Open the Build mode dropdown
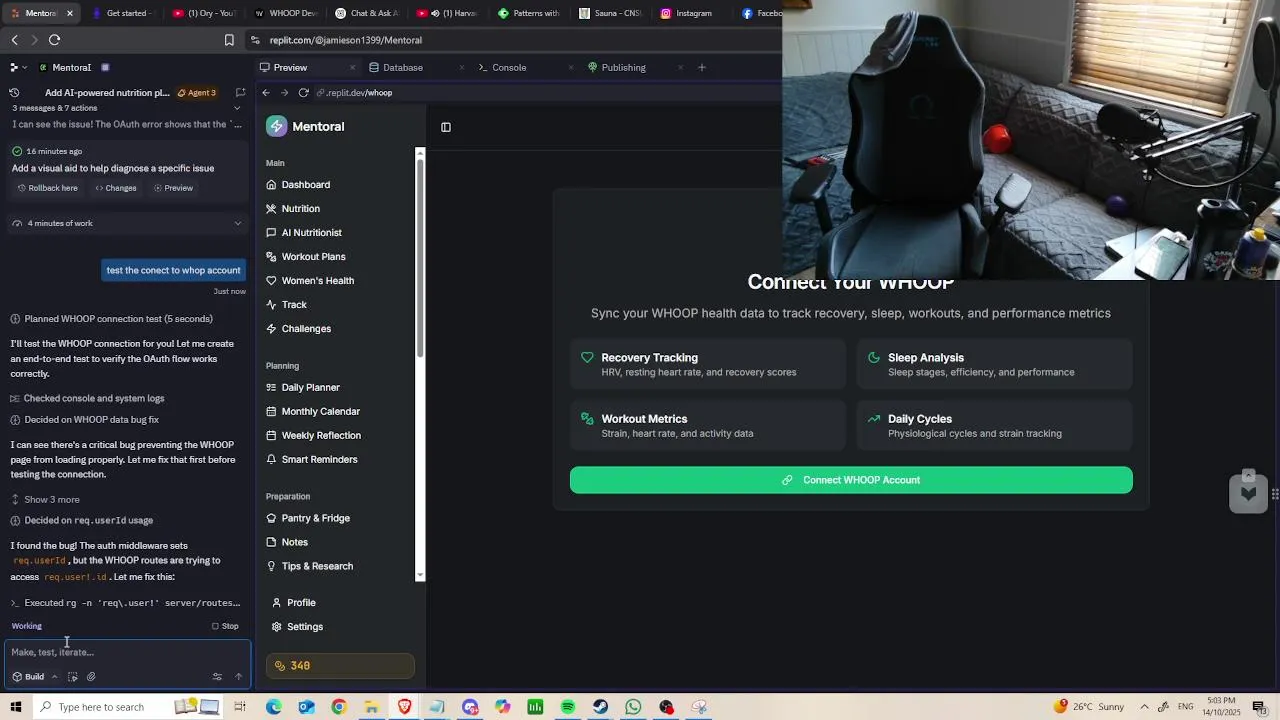Viewport: 1280px width, 720px height. click(x=35, y=677)
